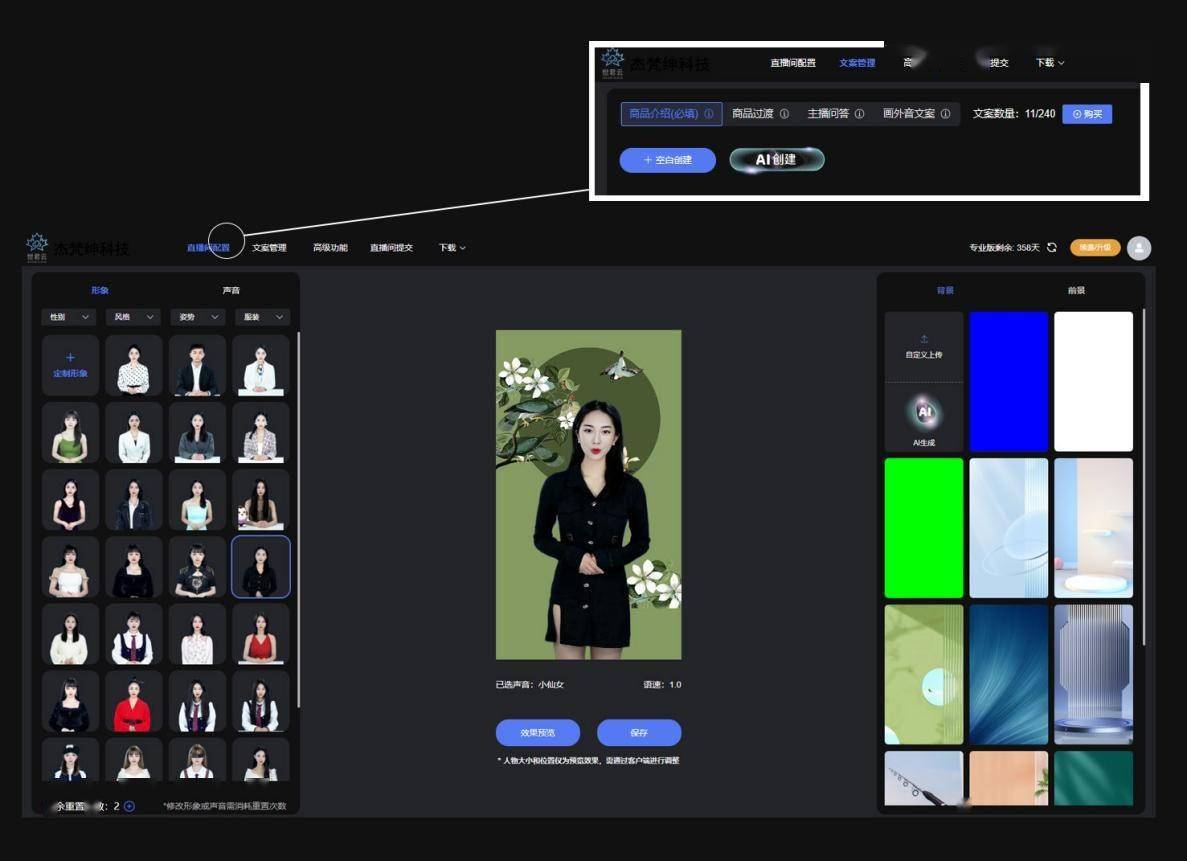This screenshot has width=1187, height=861.
Task: Select the green background color swatch
Action: pyautogui.click(x=923, y=528)
